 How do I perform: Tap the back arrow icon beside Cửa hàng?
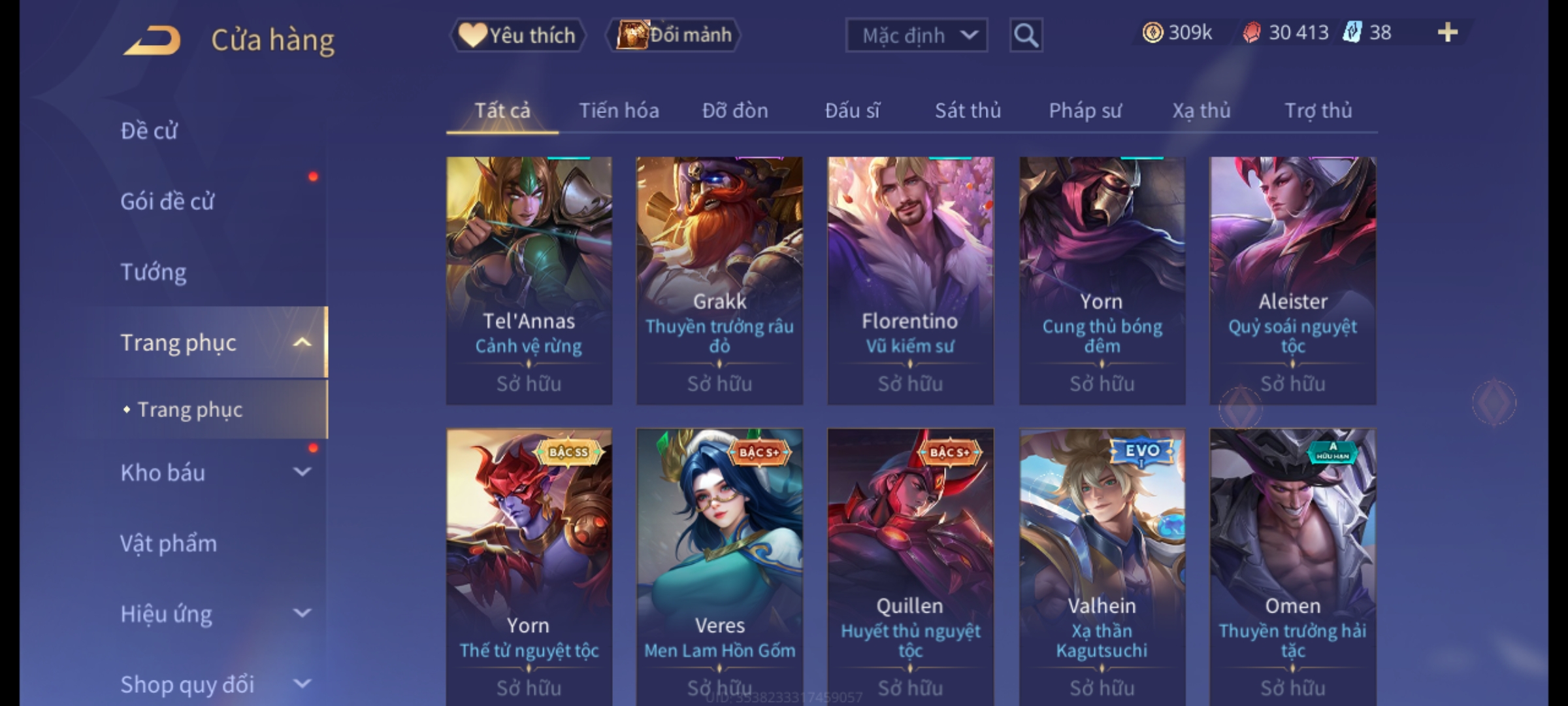152,41
